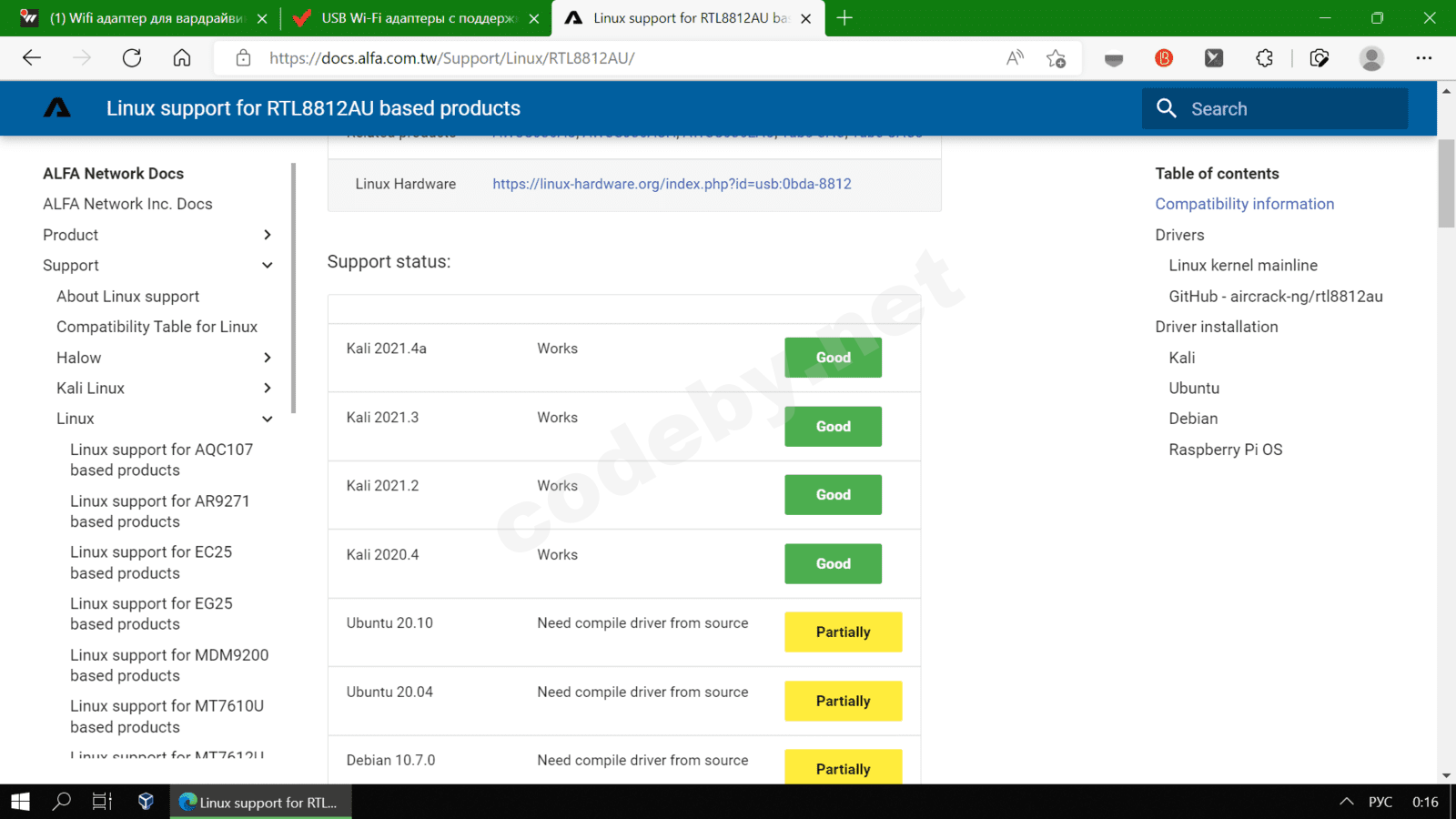
Task: Click the page vertical scrollbar thumb
Action: (1446, 182)
